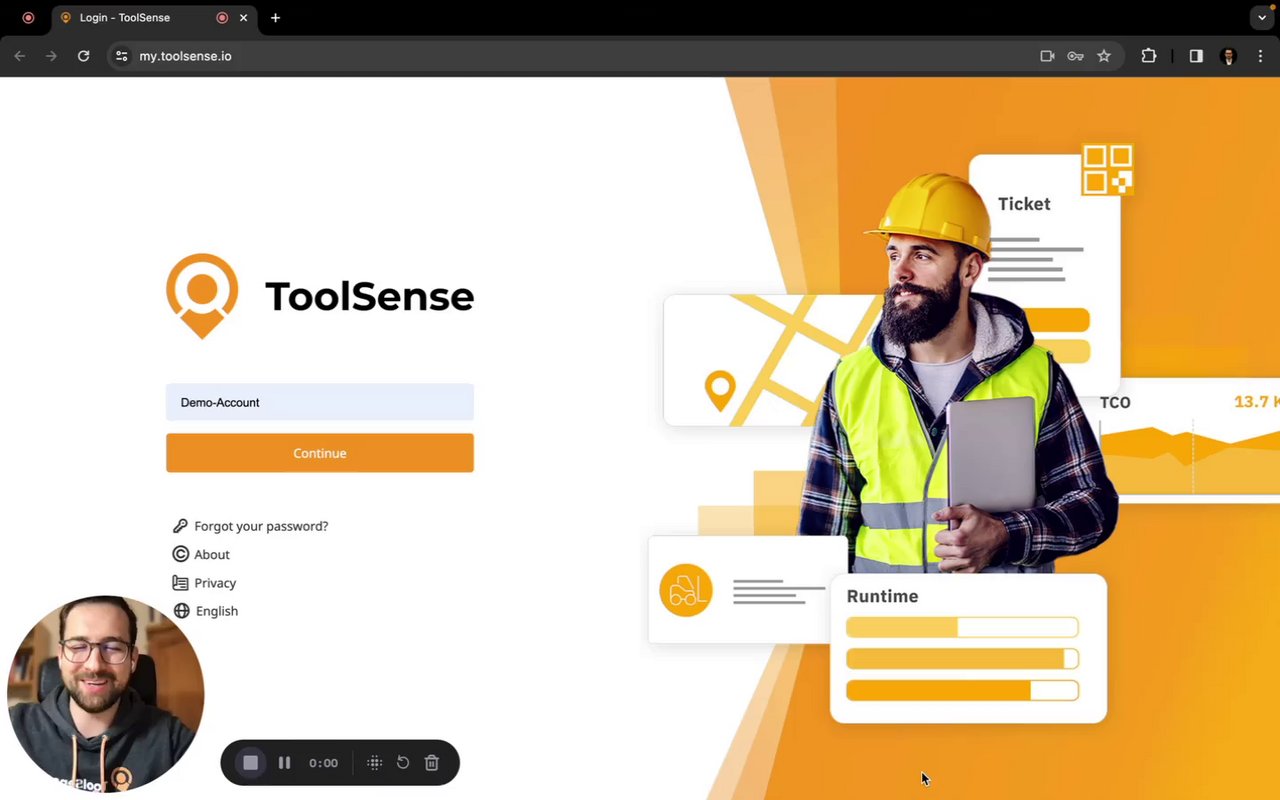Viewport: 1280px width, 800px height.
Task: Open the Forgot your password? link
Action: (261, 526)
